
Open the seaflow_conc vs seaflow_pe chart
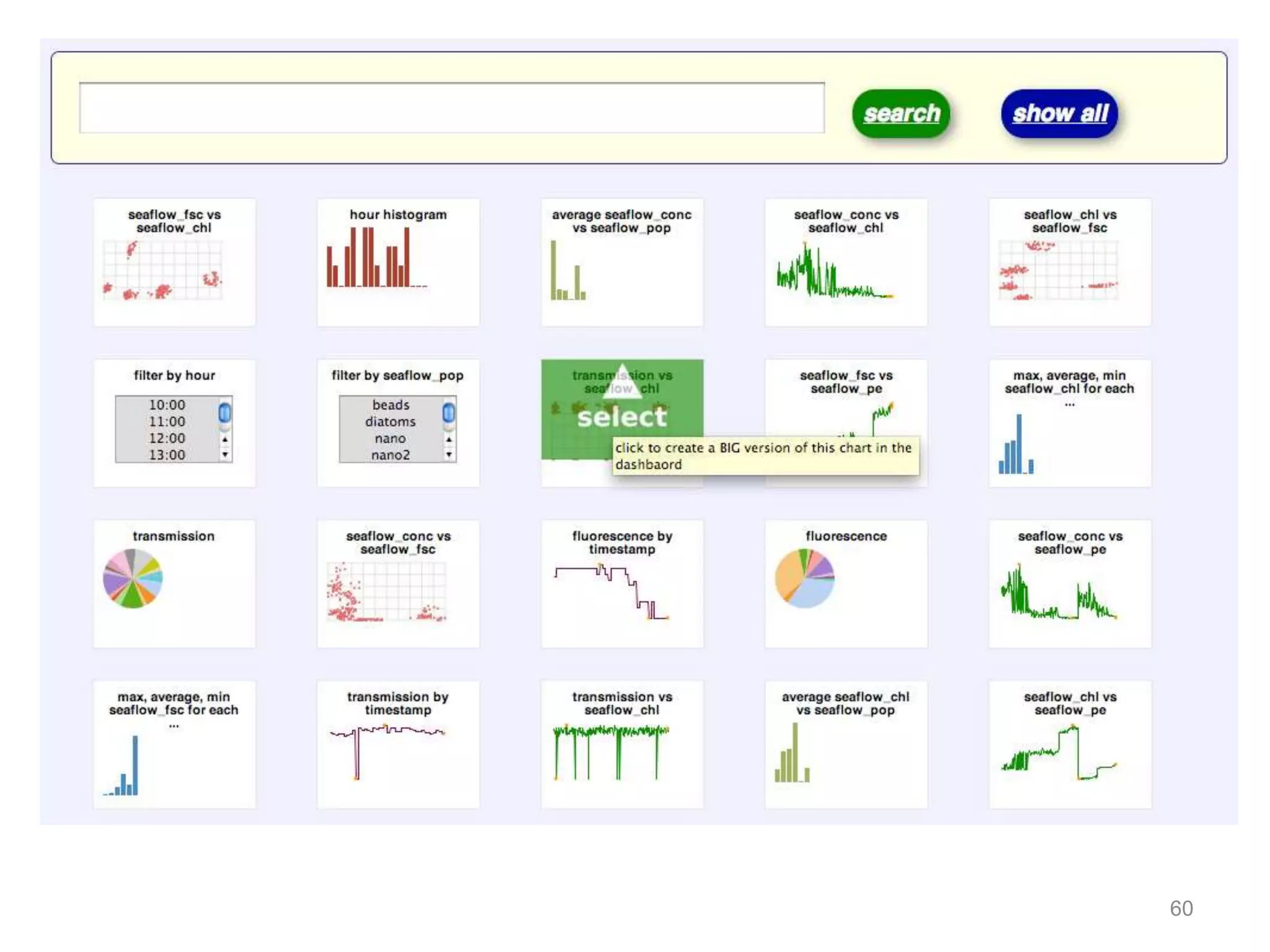[1070, 583]
